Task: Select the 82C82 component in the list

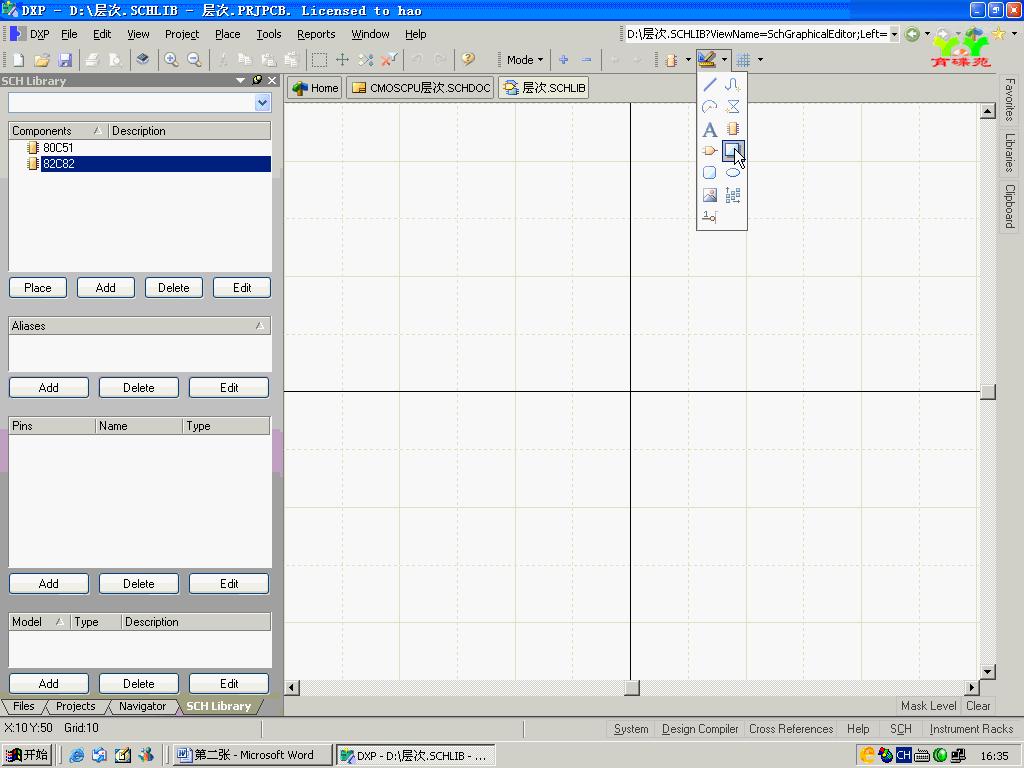Action: [x=155, y=164]
